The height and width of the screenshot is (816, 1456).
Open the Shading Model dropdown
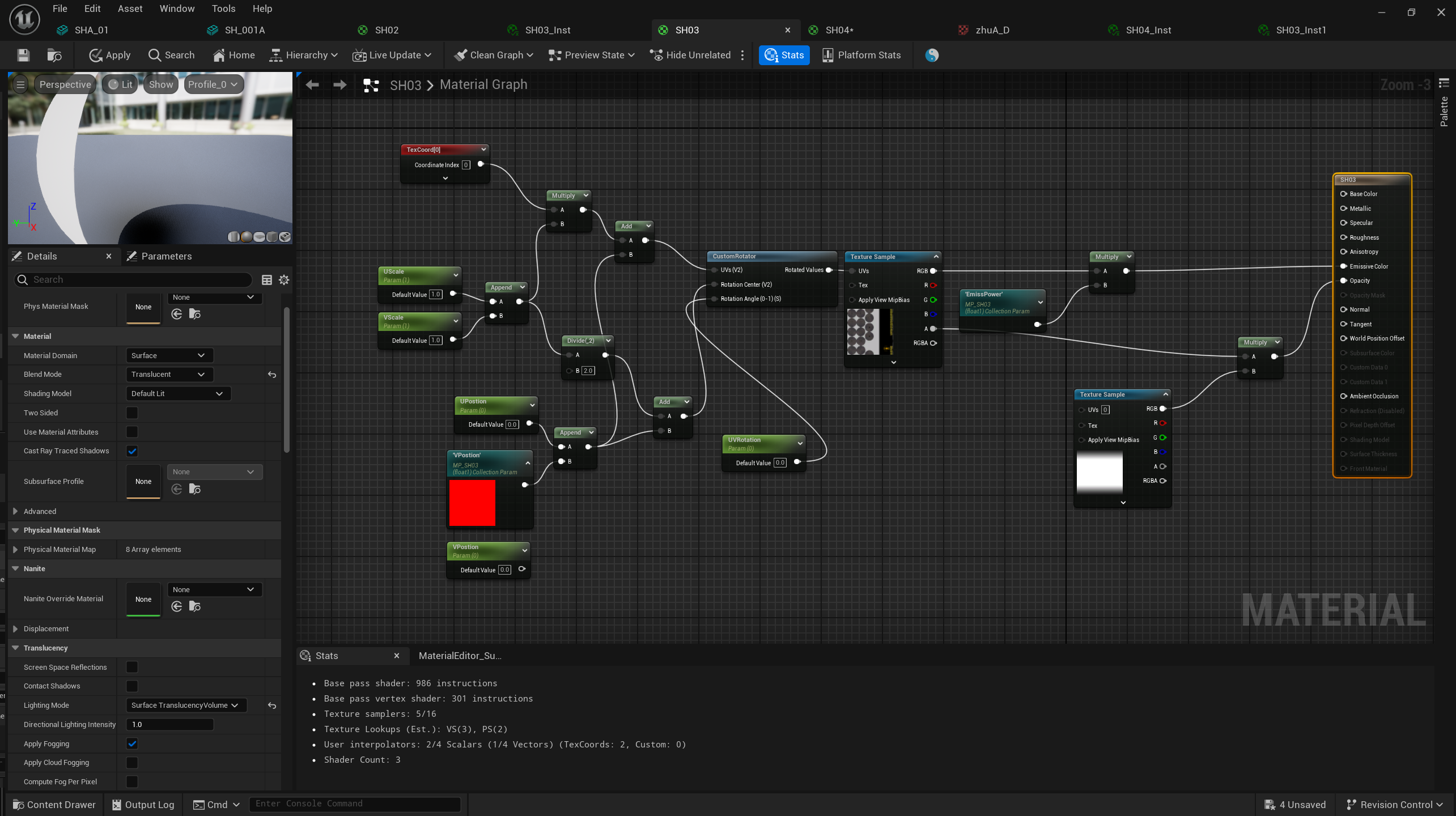tap(177, 394)
